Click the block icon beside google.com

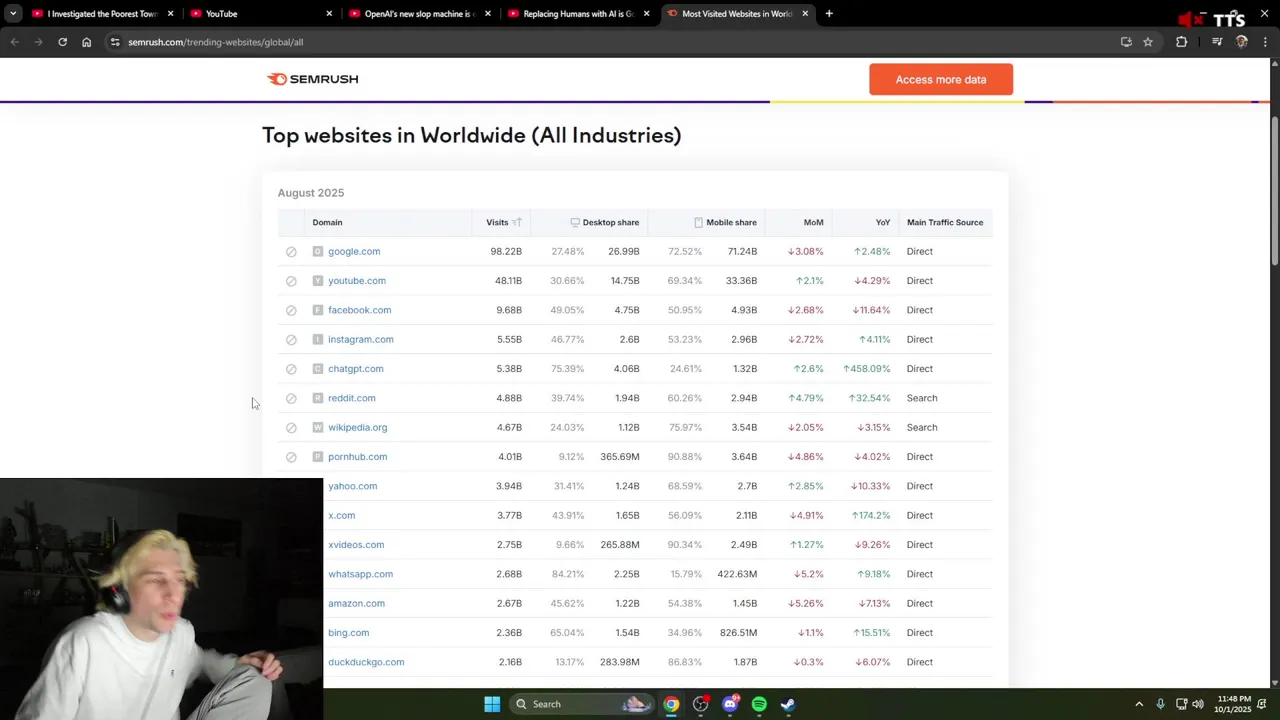(291, 252)
